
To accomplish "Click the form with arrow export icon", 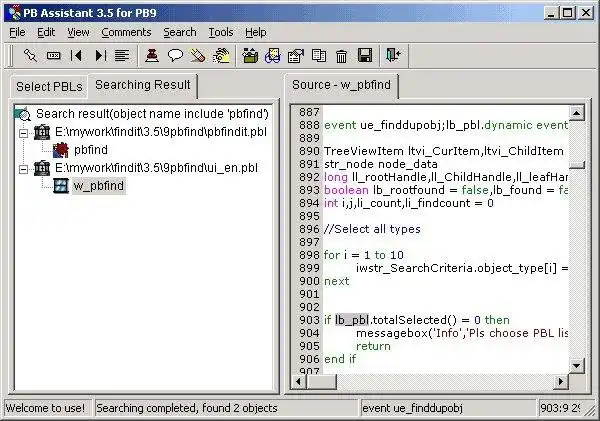I will pos(295,55).
